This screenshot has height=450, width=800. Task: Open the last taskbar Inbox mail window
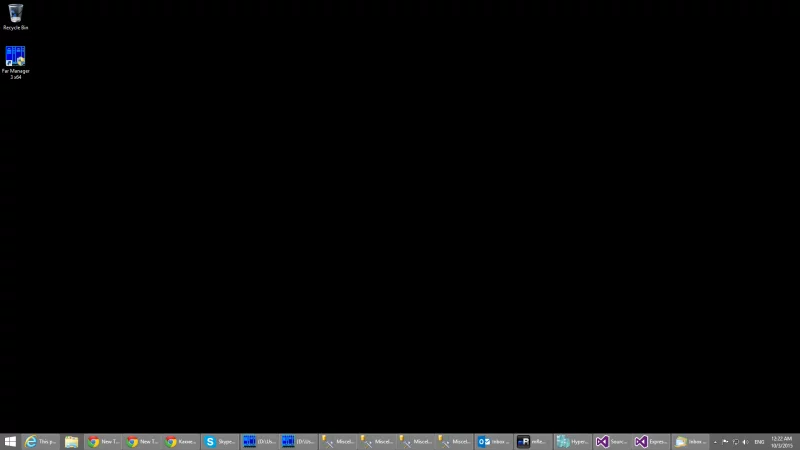click(x=690, y=442)
